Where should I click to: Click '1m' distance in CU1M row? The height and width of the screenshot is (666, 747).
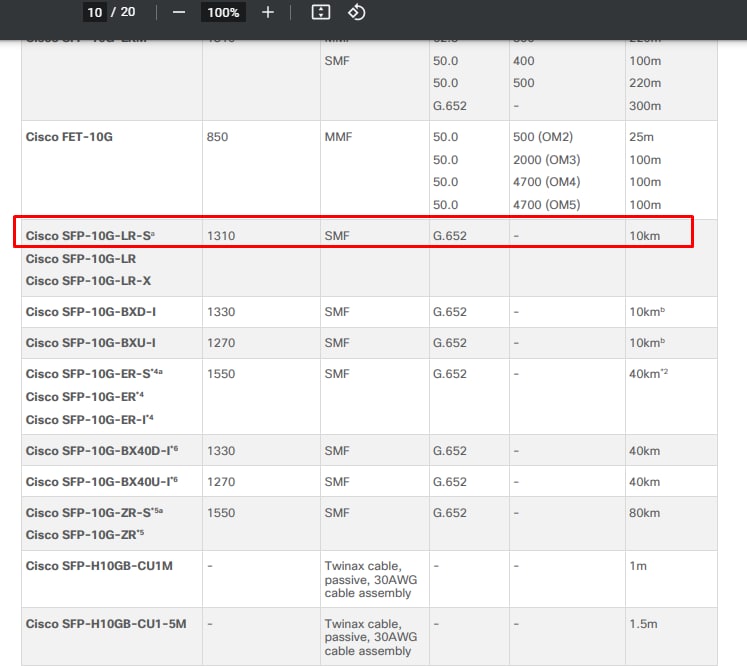[x=638, y=566]
